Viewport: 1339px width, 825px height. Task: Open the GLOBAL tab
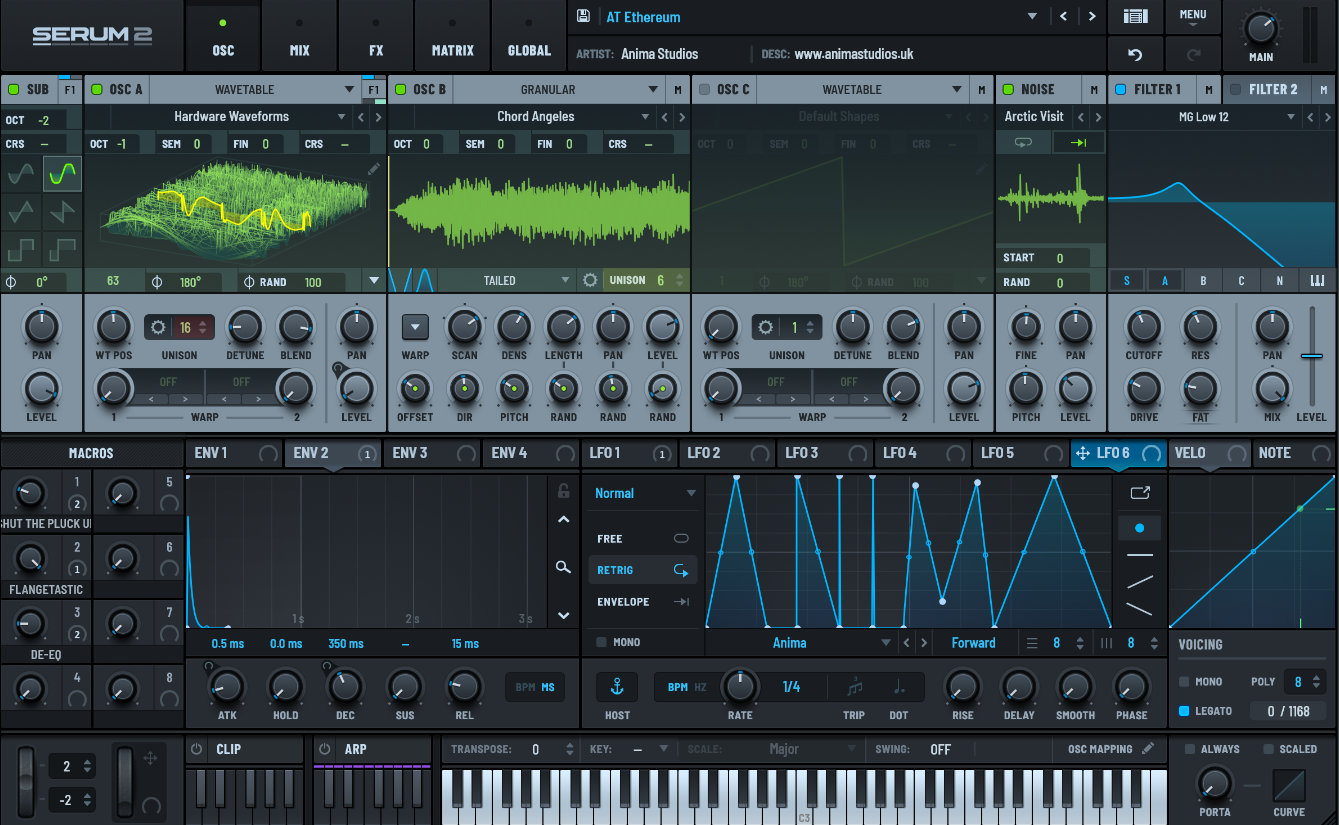(x=529, y=37)
